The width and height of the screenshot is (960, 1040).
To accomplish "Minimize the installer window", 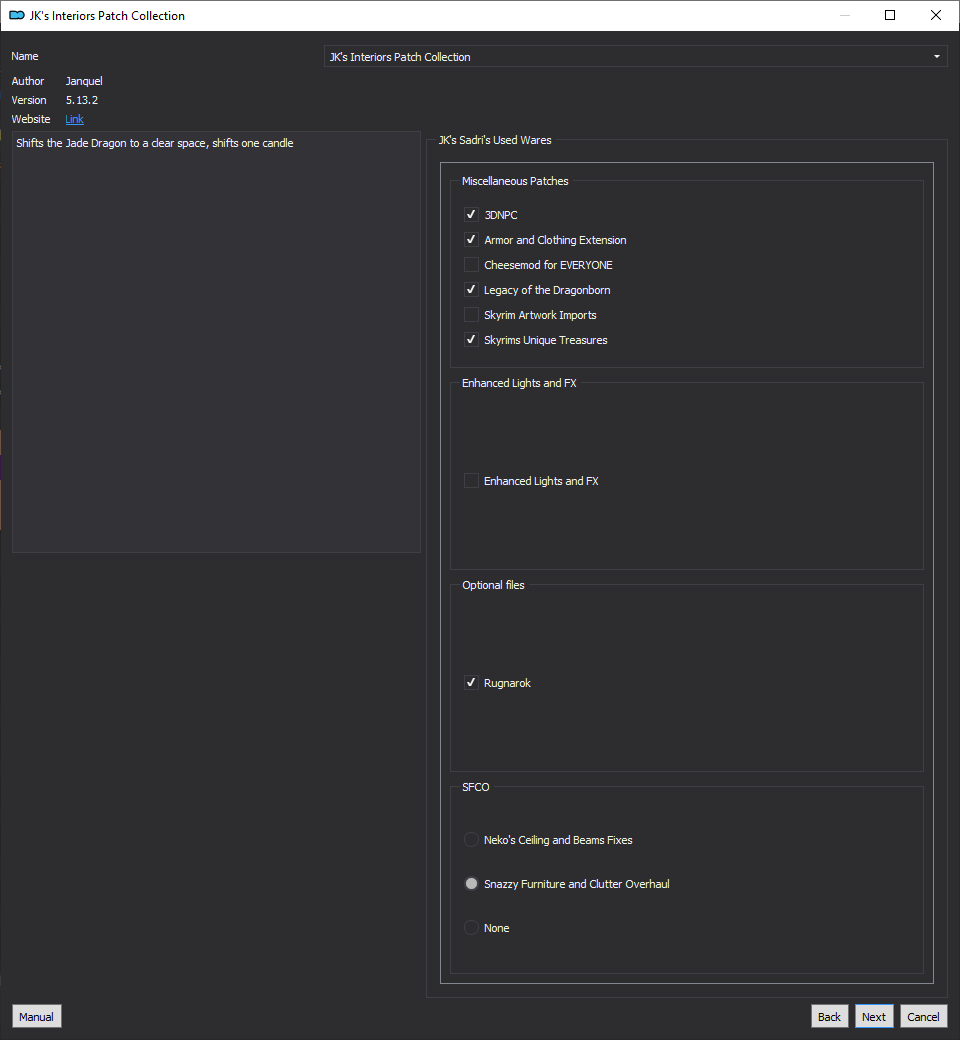I will coord(845,15).
